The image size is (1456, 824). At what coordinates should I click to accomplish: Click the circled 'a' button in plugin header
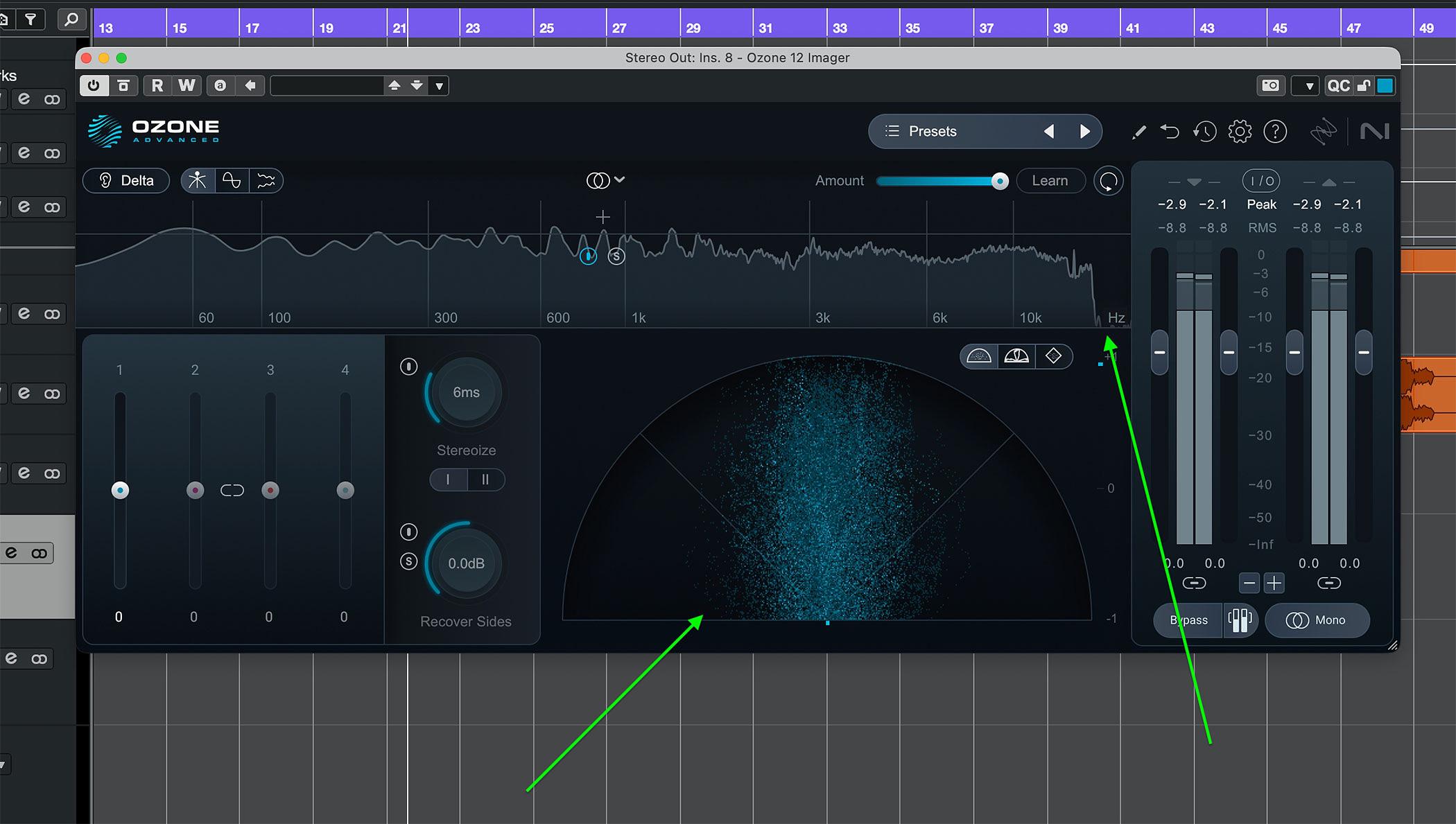pos(220,85)
